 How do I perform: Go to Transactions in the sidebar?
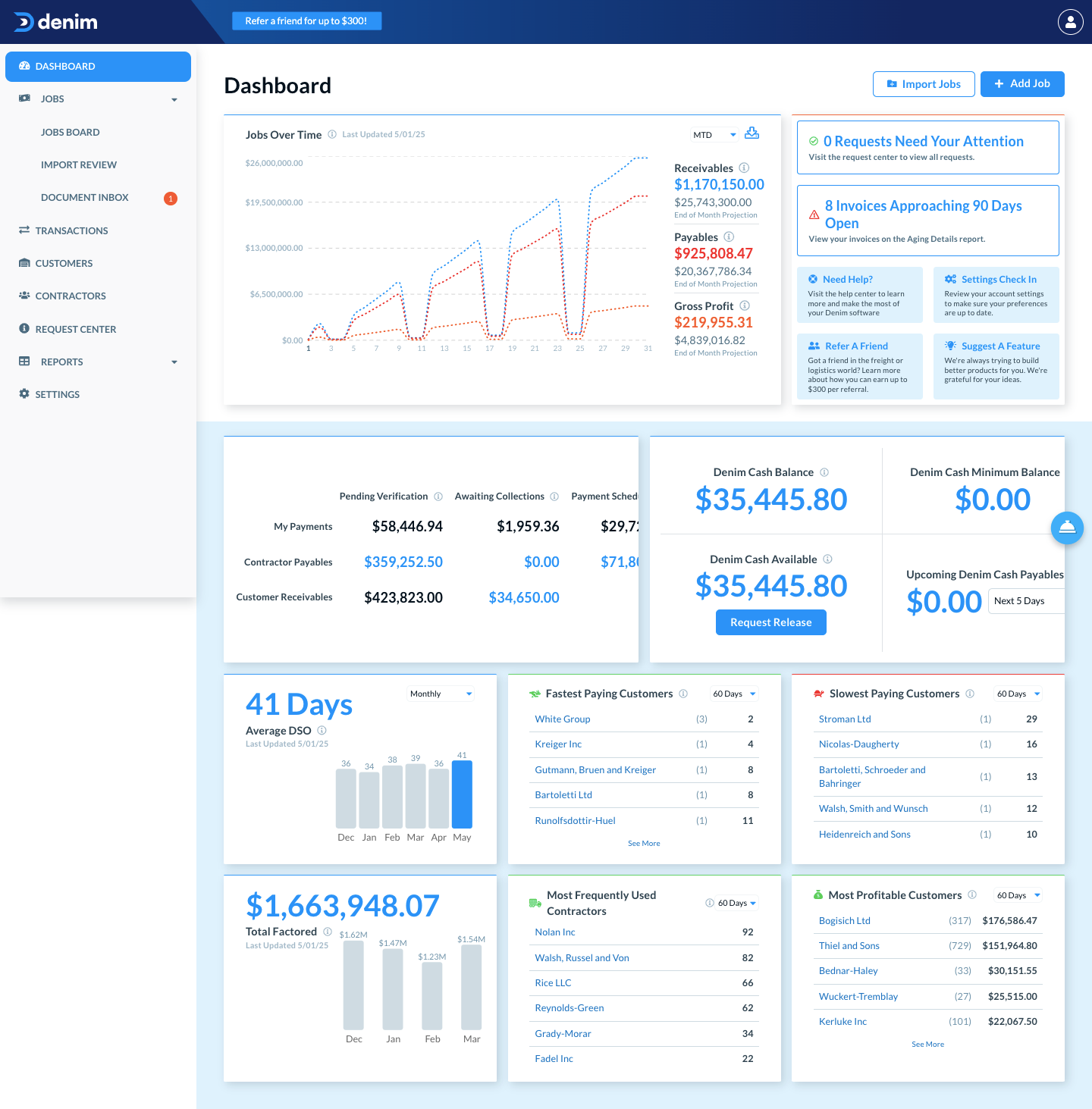[x=71, y=230]
